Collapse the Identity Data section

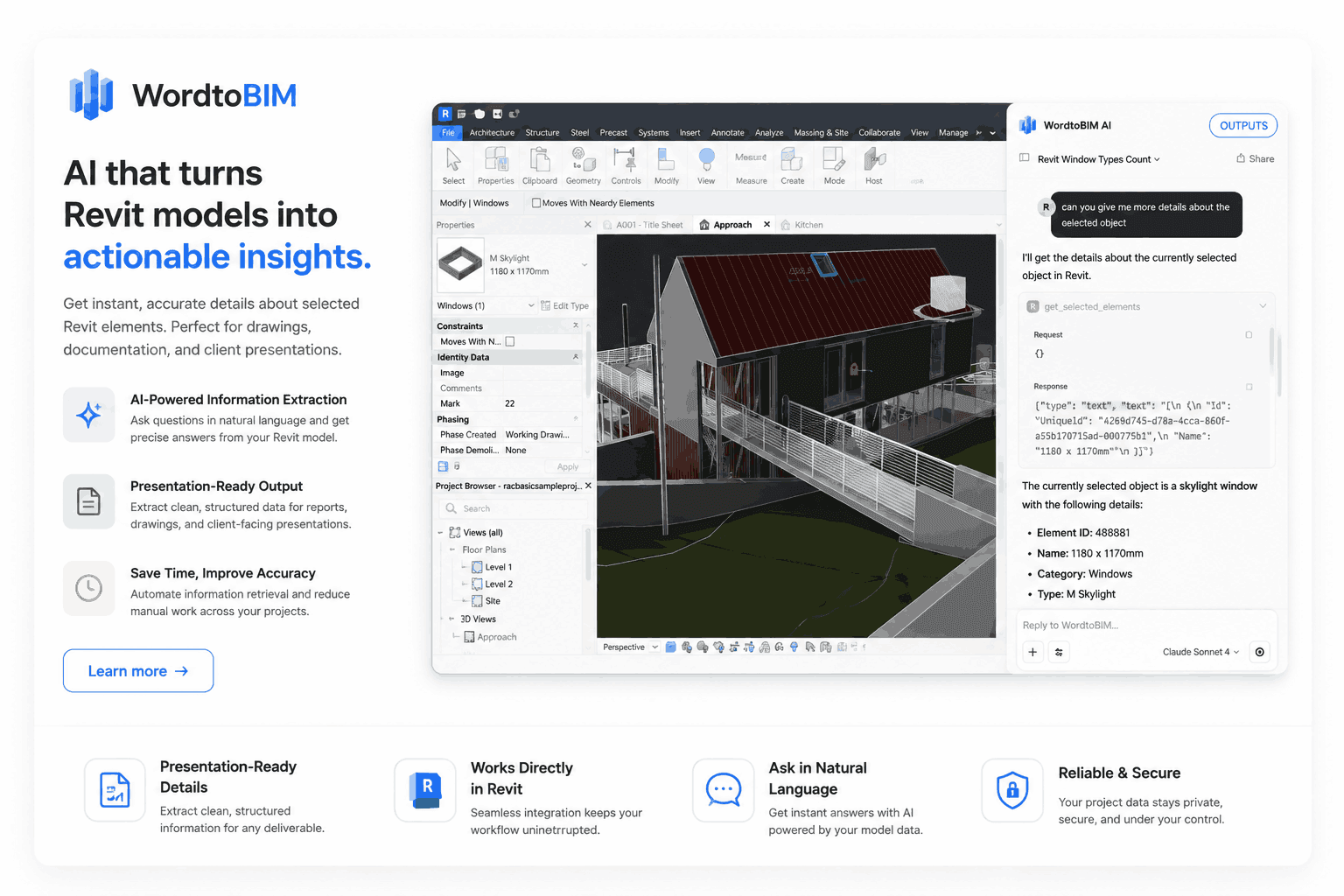click(576, 357)
